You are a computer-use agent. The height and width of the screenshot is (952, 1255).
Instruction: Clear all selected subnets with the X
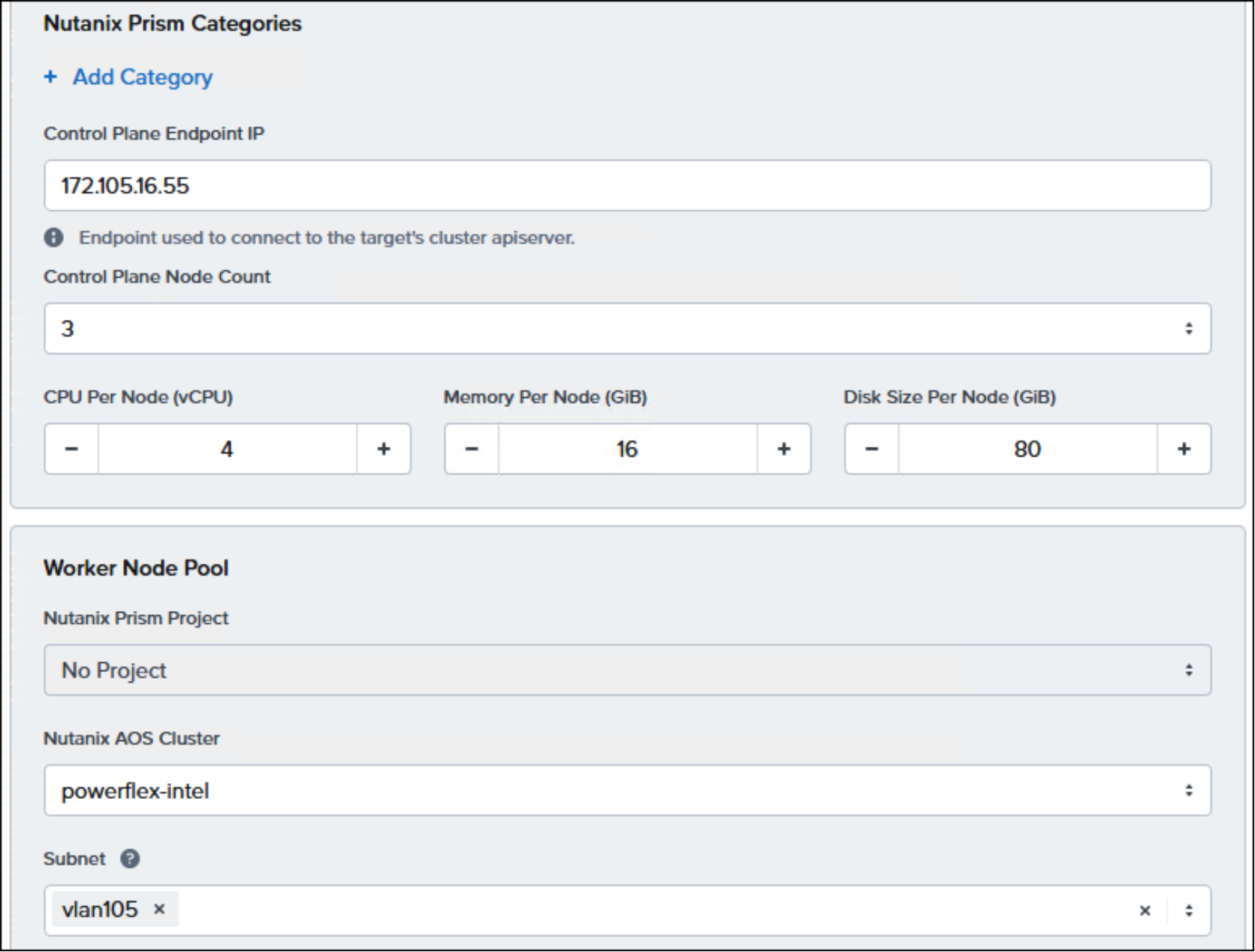tap(1145, 911)
